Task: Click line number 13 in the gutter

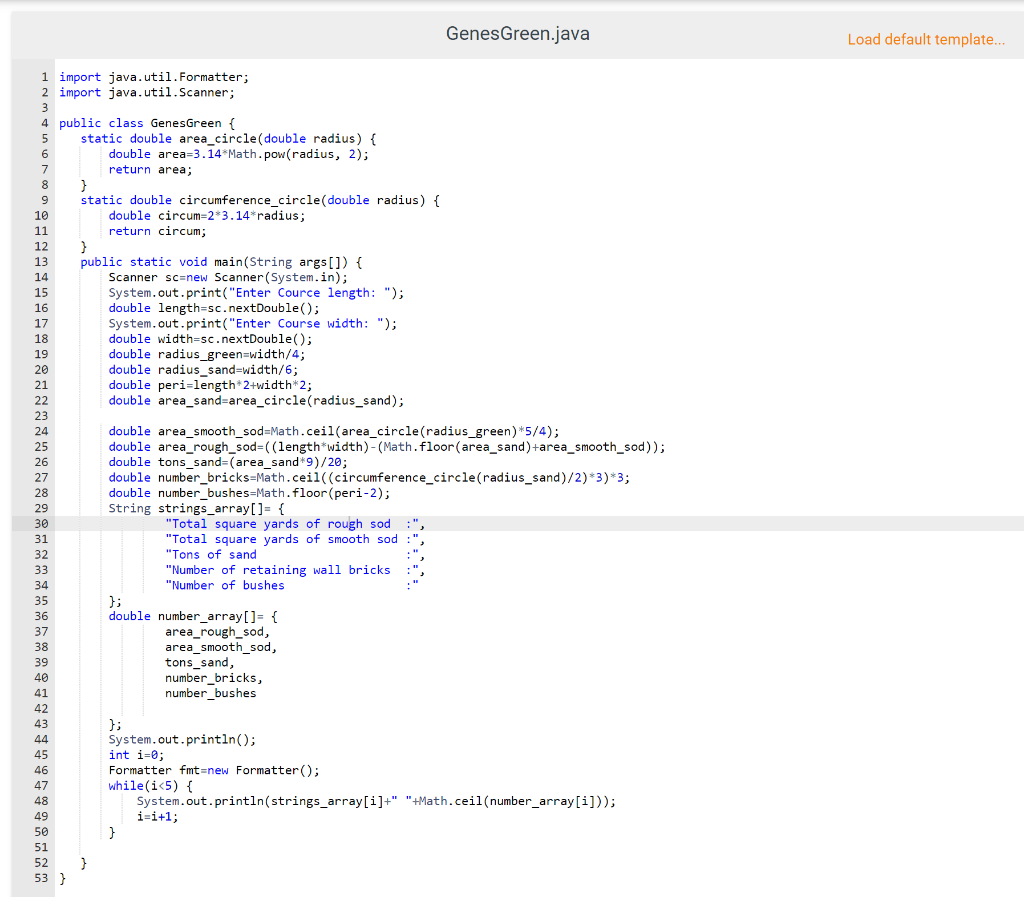Action: [x=41, y=262]
